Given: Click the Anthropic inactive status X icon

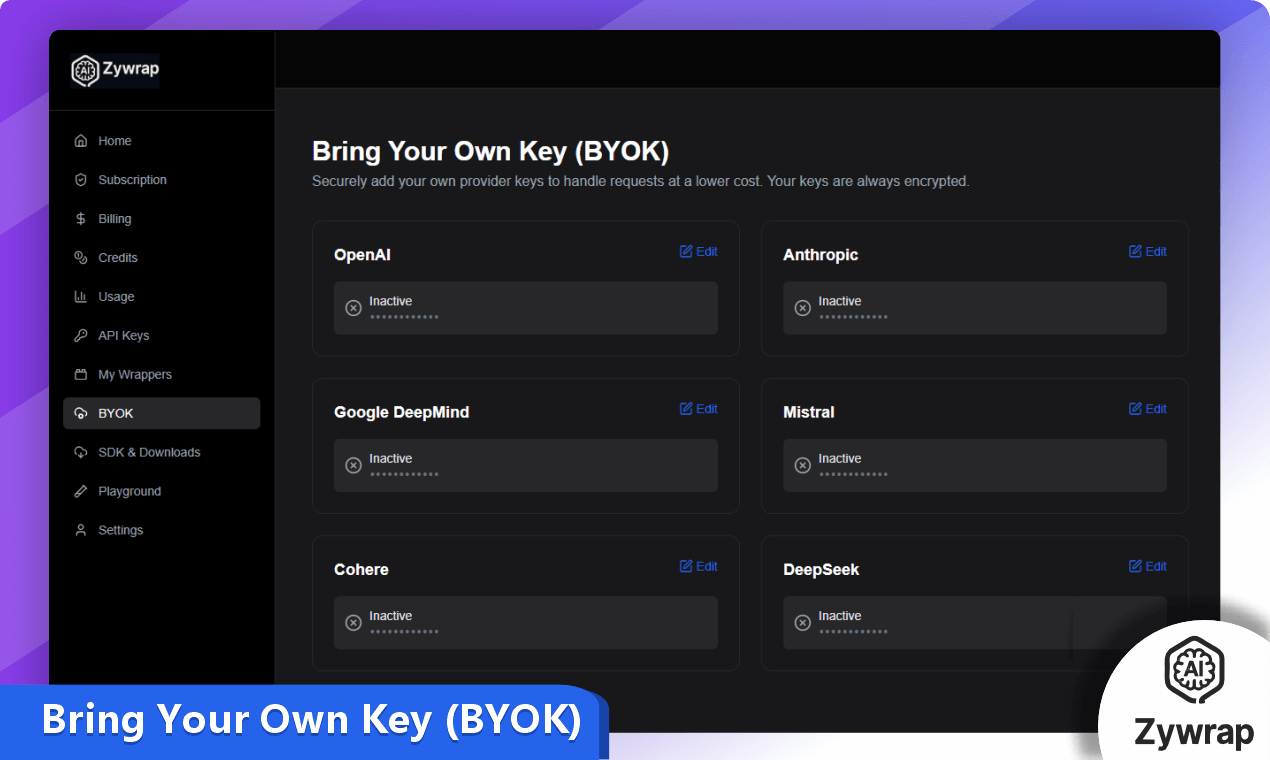Looking at the screenshot, I should 802,308.
